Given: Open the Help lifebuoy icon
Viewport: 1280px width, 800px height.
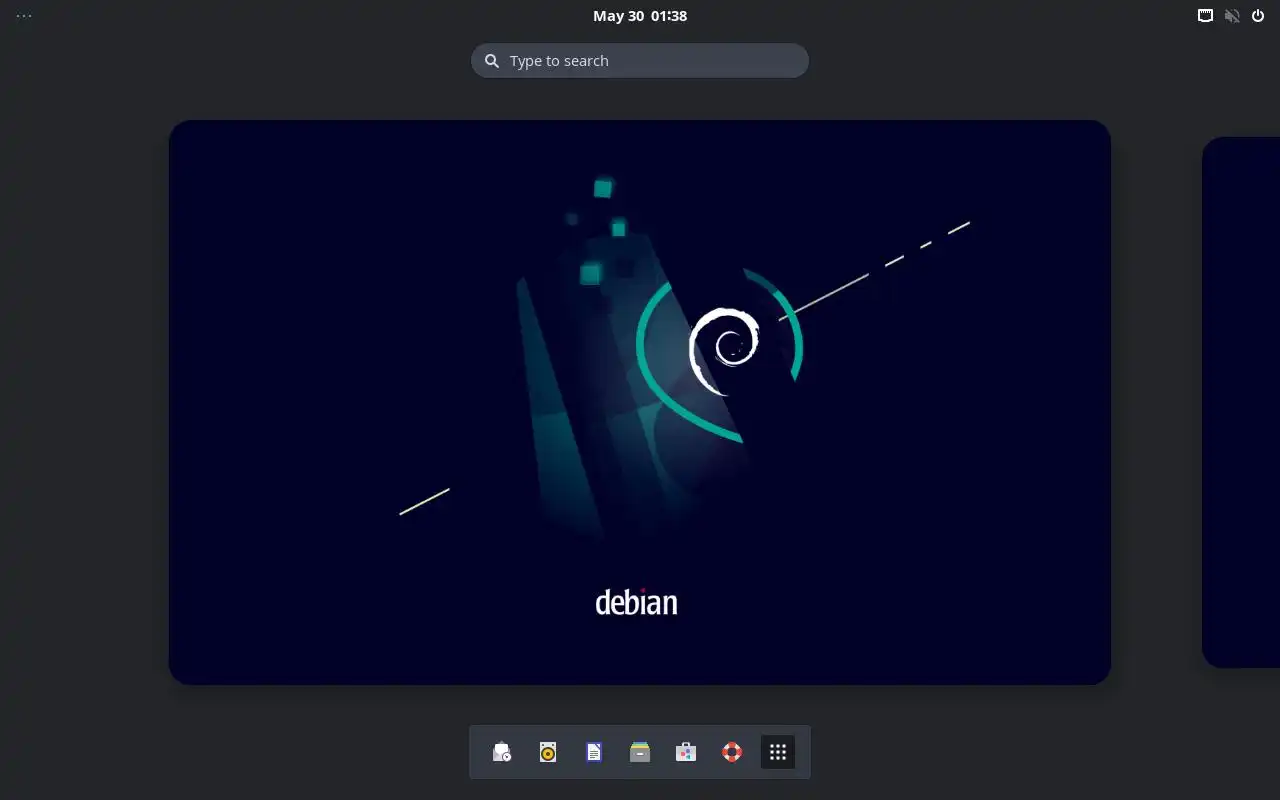Looking at the screenshot, I should (732, 752).
